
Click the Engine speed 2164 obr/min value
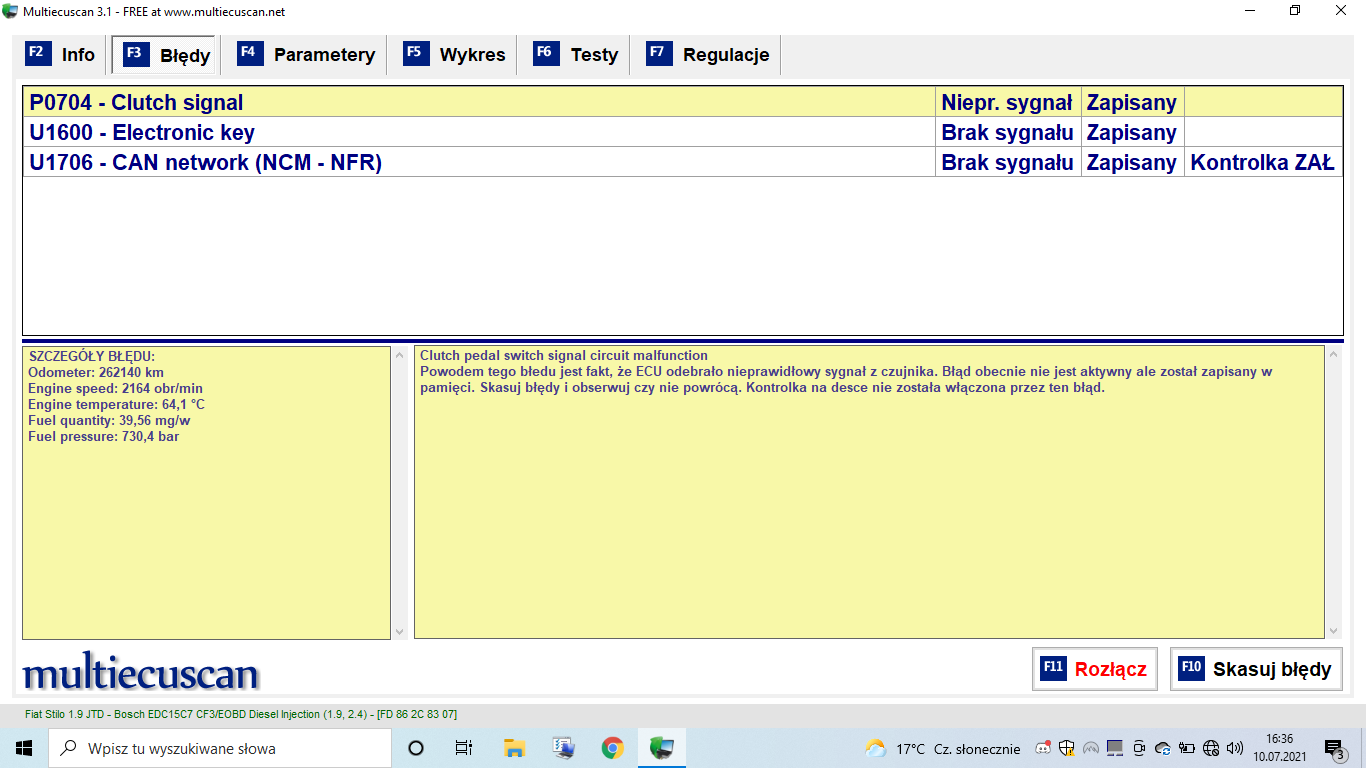[115, 388]
